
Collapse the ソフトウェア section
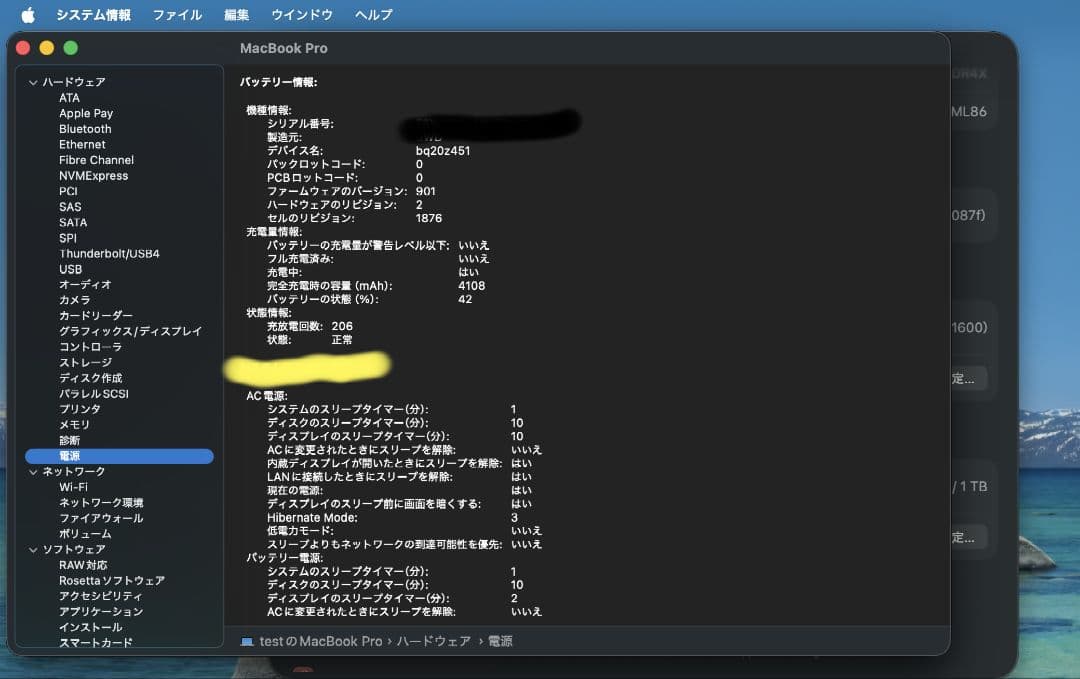[33, 548]
